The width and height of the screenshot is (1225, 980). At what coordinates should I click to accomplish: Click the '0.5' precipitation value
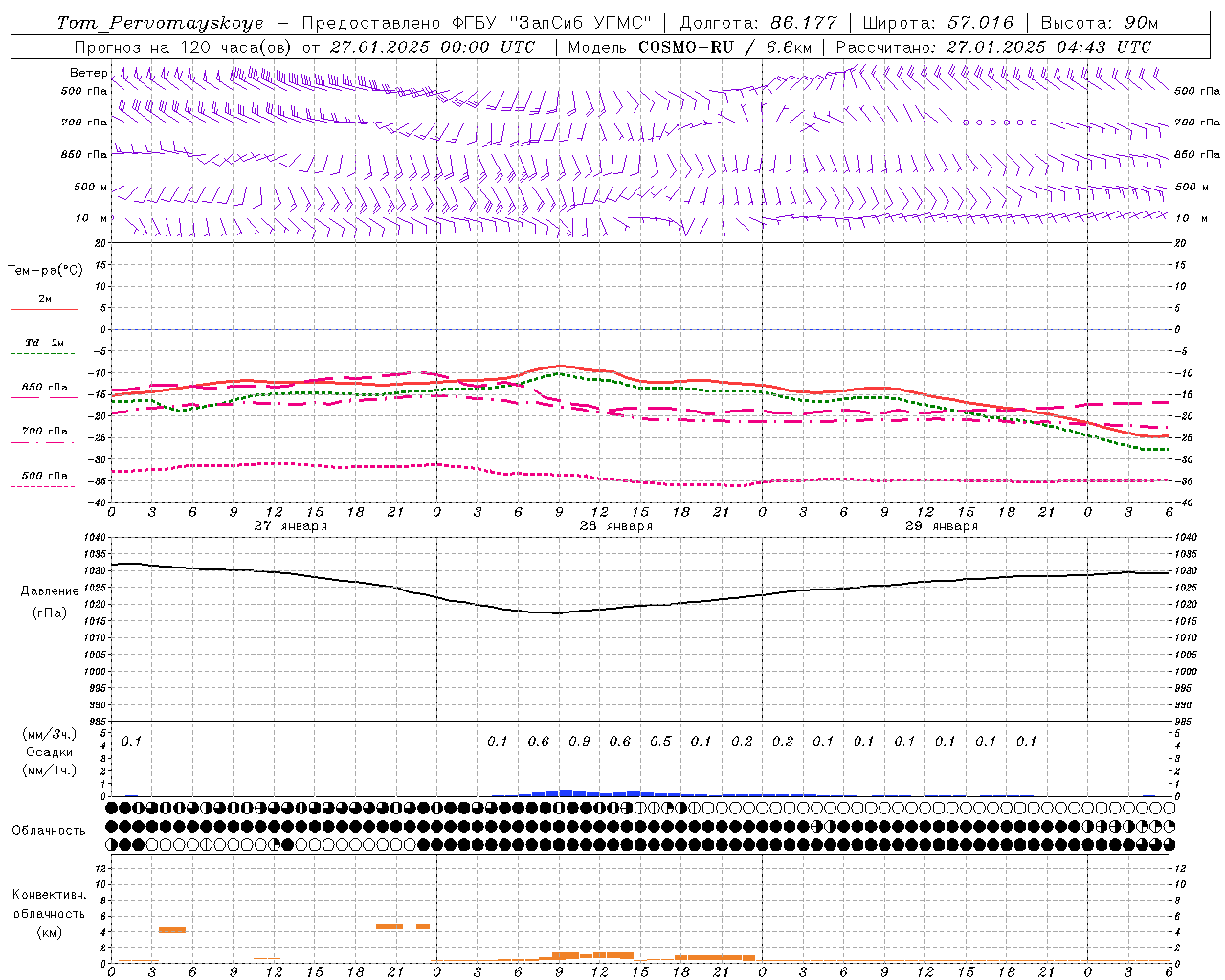coord(660,742)
